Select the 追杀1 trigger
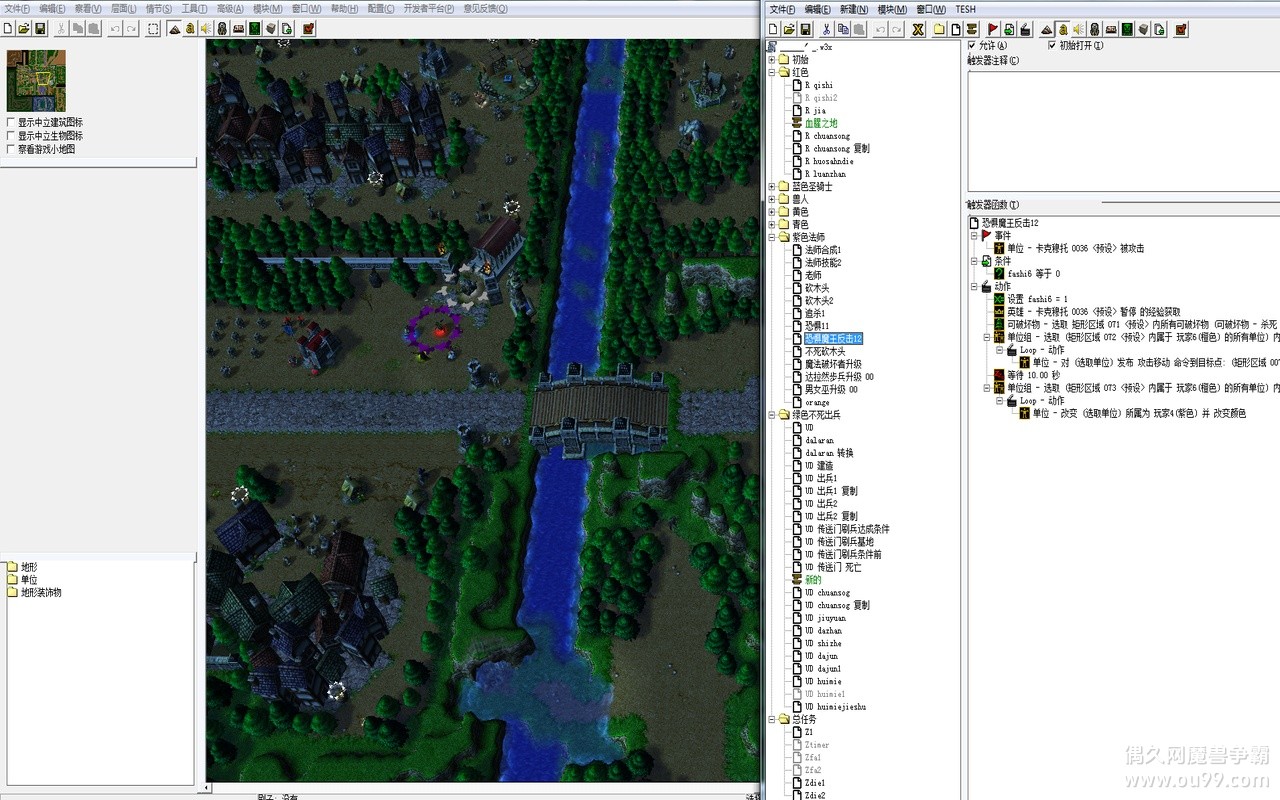This screenshot has width=1280, height=800. point(815,313)
